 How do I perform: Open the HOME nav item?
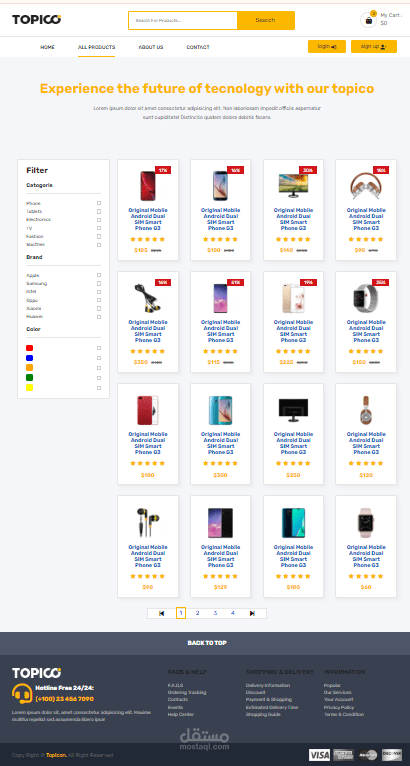pyautogui.click(x=47, y=47)
